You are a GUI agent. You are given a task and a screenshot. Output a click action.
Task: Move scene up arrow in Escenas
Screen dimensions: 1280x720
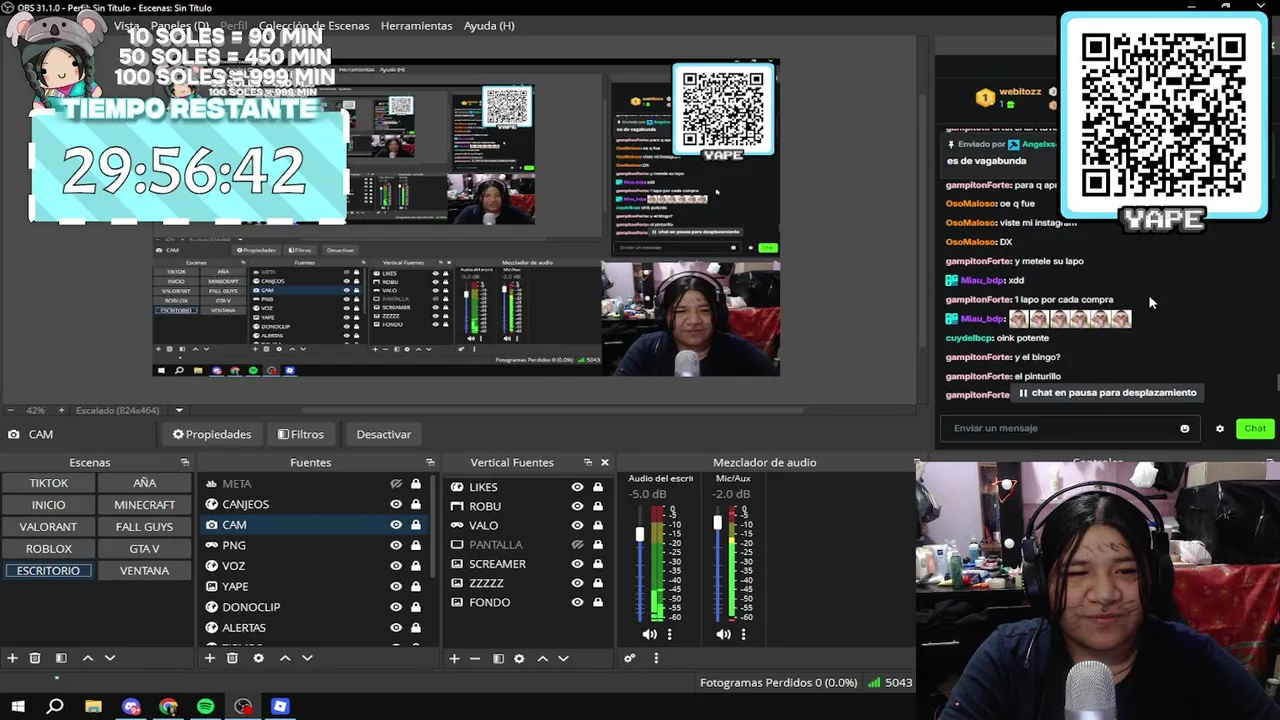[x=87, y=658]
